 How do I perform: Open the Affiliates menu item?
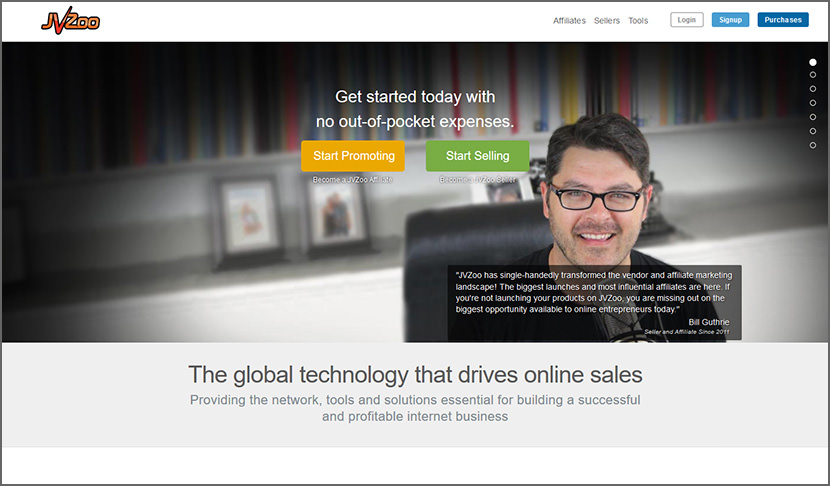tap(569, 20)
